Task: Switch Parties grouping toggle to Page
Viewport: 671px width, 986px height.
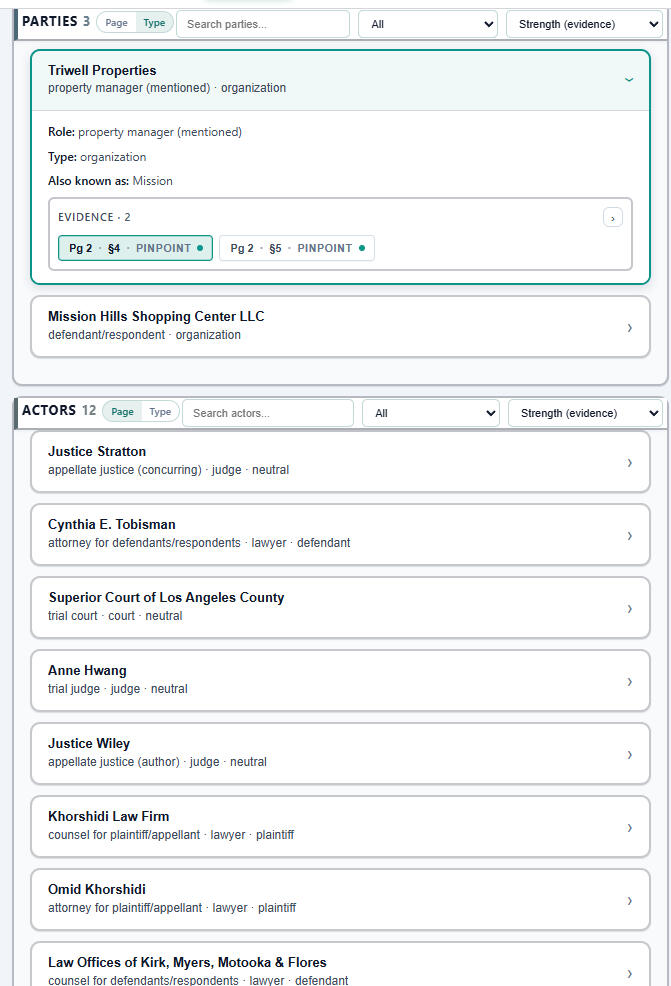Action: pos(117,23)
